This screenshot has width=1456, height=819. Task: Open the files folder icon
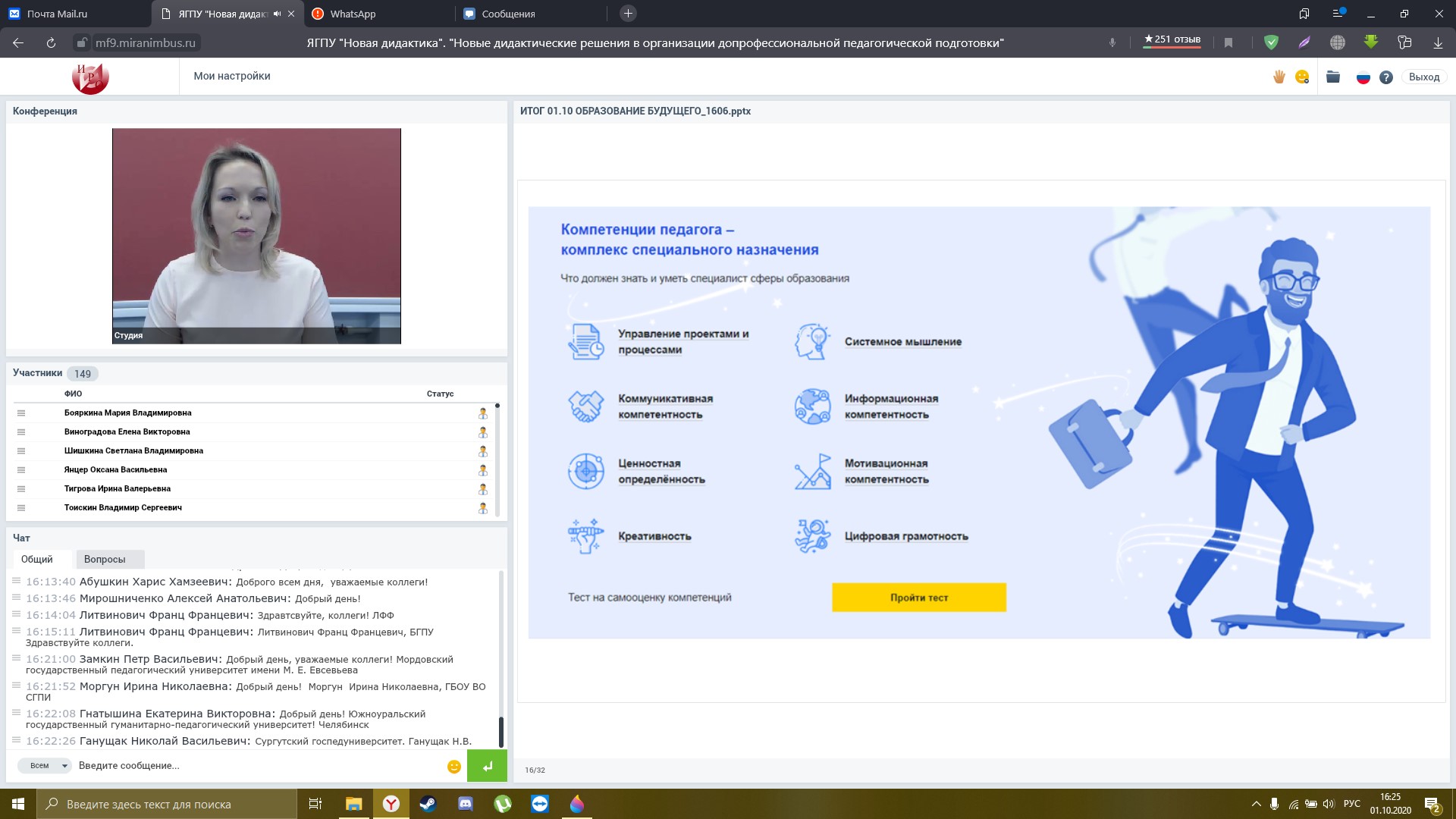(1333, 77)
